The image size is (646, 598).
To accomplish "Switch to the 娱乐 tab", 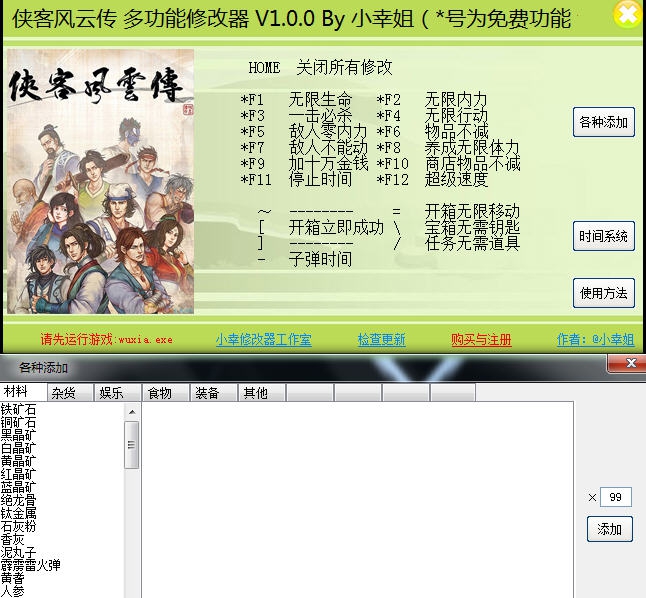I will click(118, 393).
